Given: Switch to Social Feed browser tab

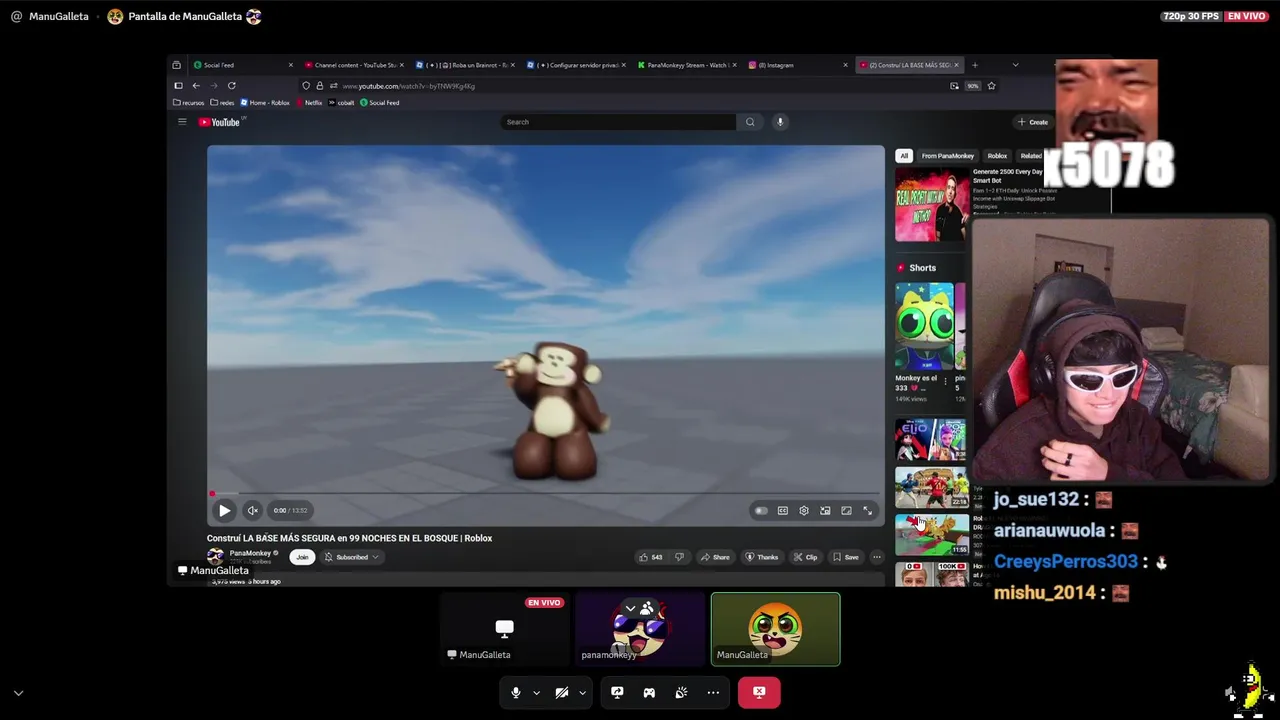Looking at the screenshot, I should [x=244, y=65].
